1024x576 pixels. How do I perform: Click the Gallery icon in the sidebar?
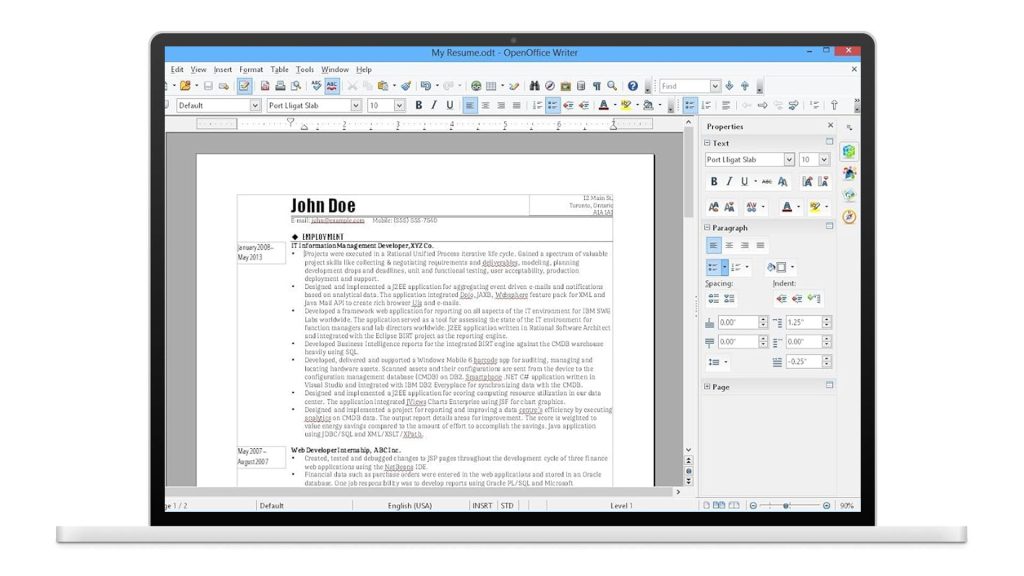click(848, 195)
